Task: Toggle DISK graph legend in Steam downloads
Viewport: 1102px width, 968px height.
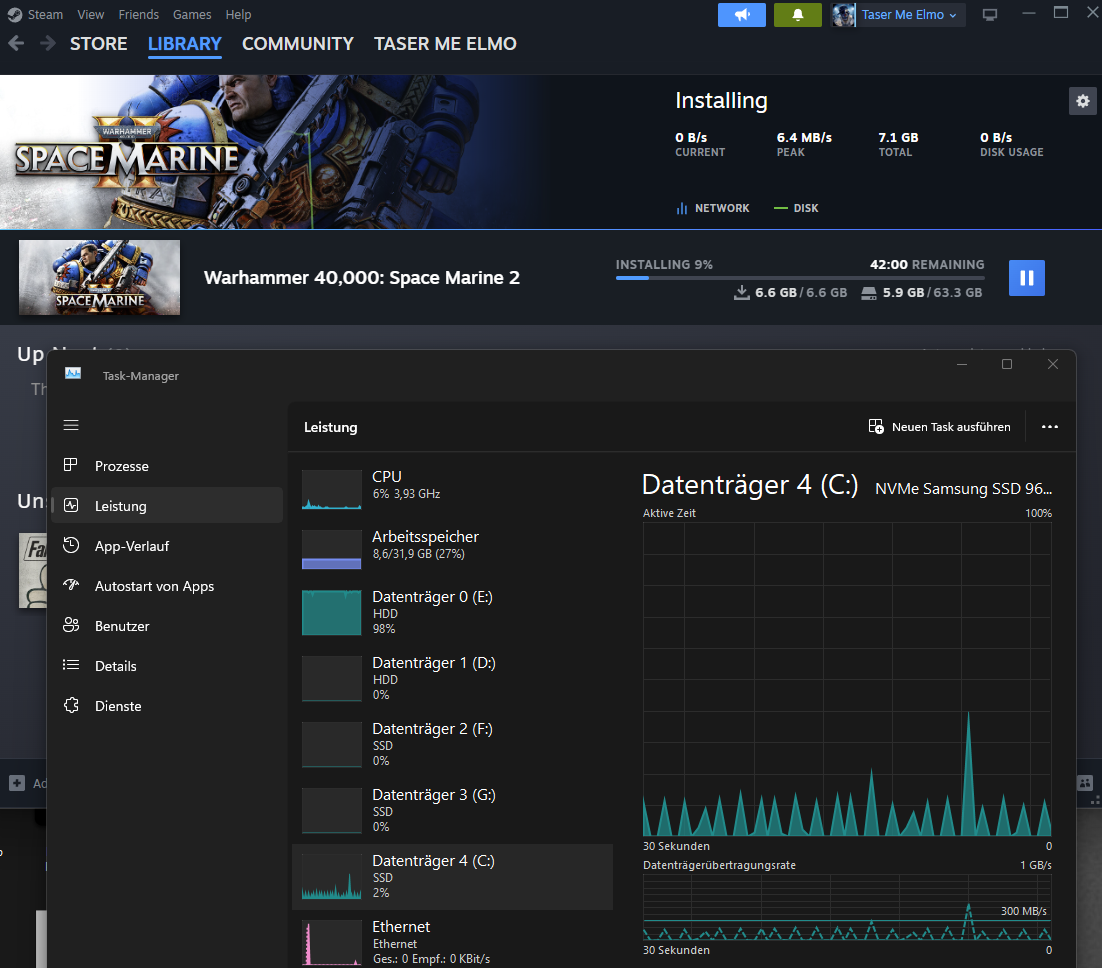Action: point(796,208)
